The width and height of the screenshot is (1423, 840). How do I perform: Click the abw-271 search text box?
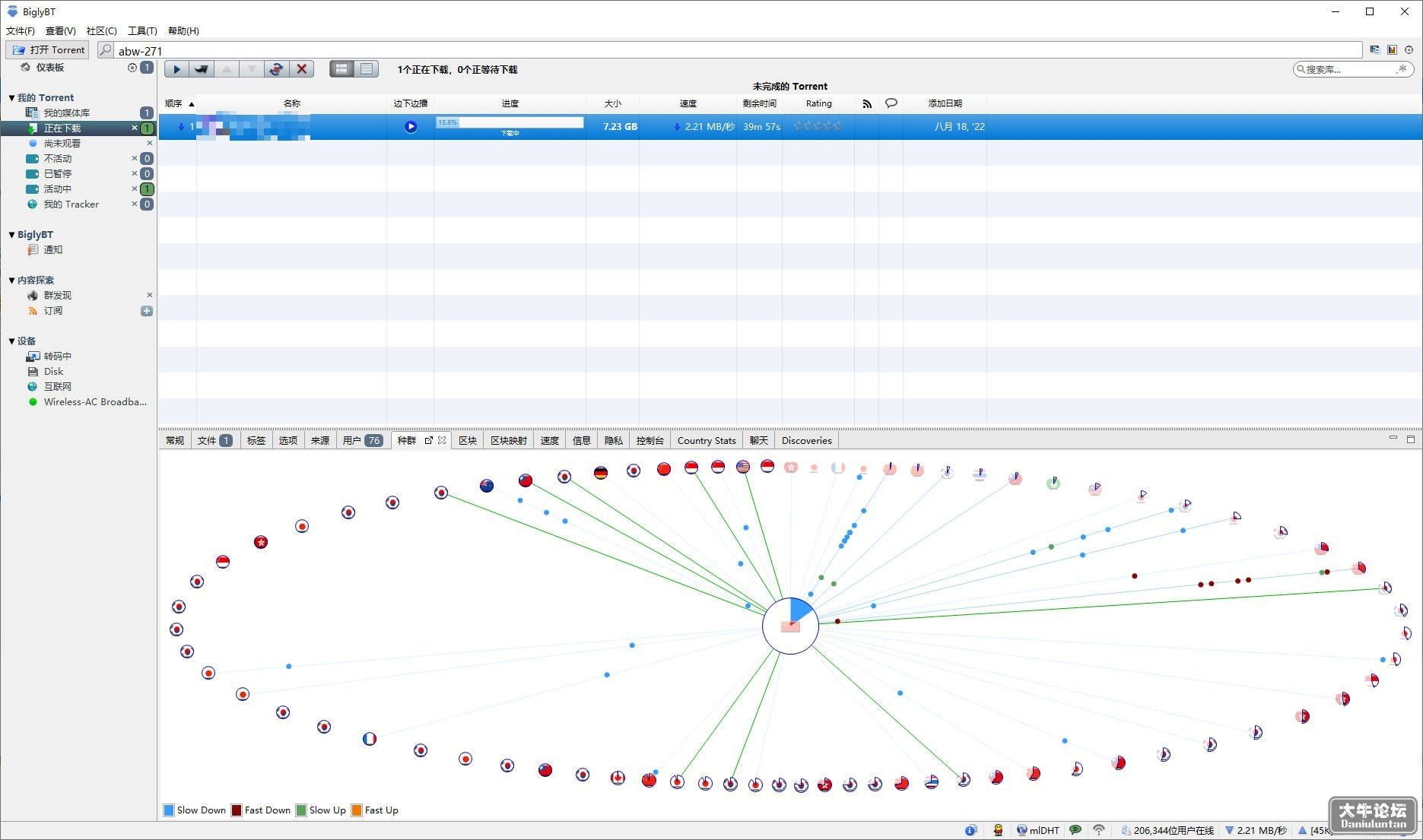point(738,51)
